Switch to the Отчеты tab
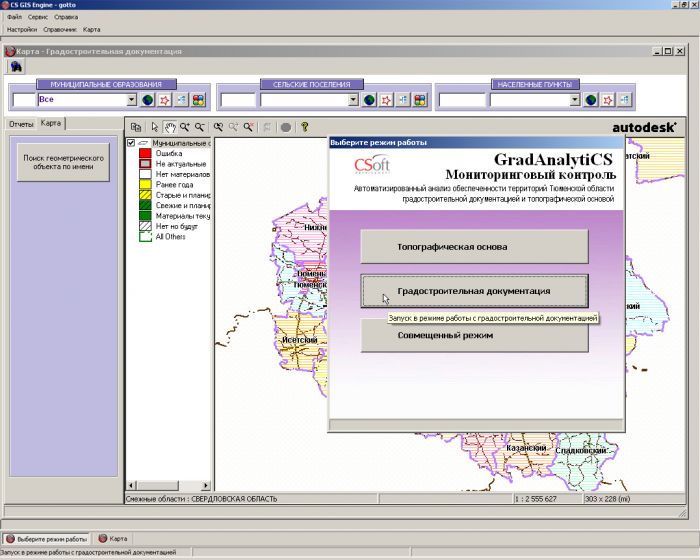The height and width of the screenshot is (560, 700). click(21, 124)
